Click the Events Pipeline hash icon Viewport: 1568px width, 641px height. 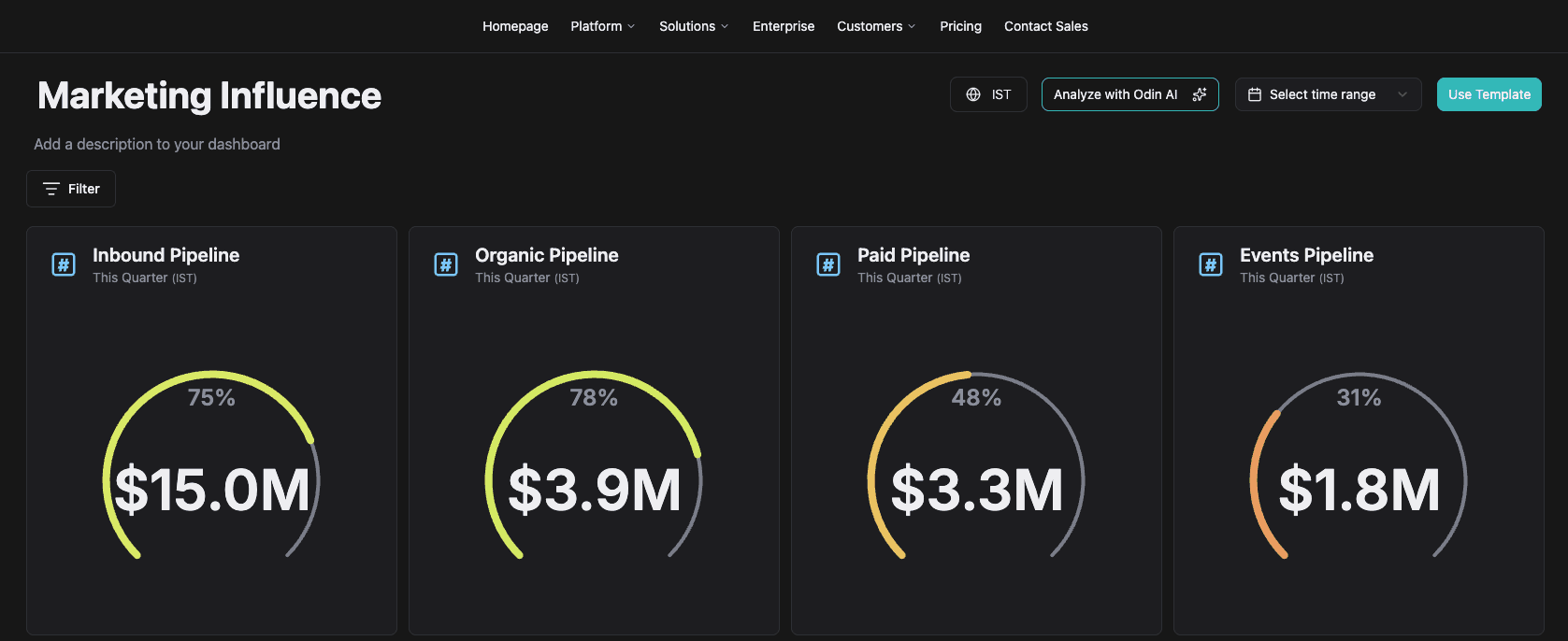[1211, 264]
